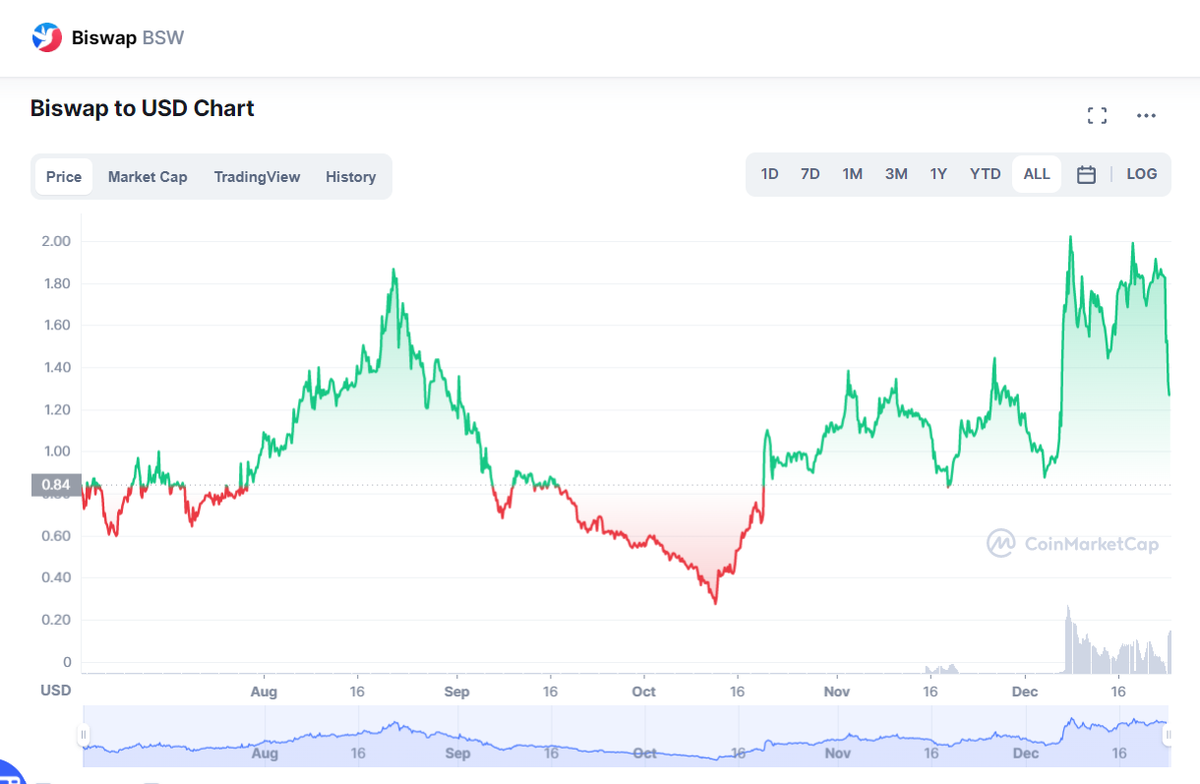Open the calendar date range picker
This screenshot has height=784, width=1200.
pos(1086,174)
